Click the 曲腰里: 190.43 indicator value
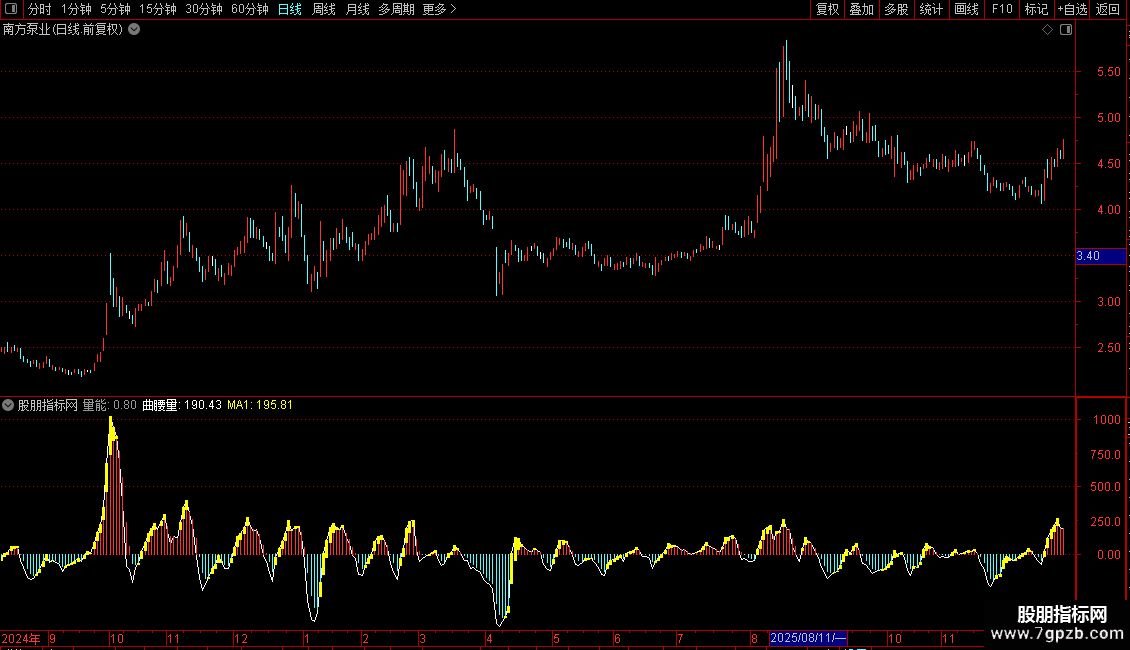Viewport: 1130px width, 650px height. point(182,405)
